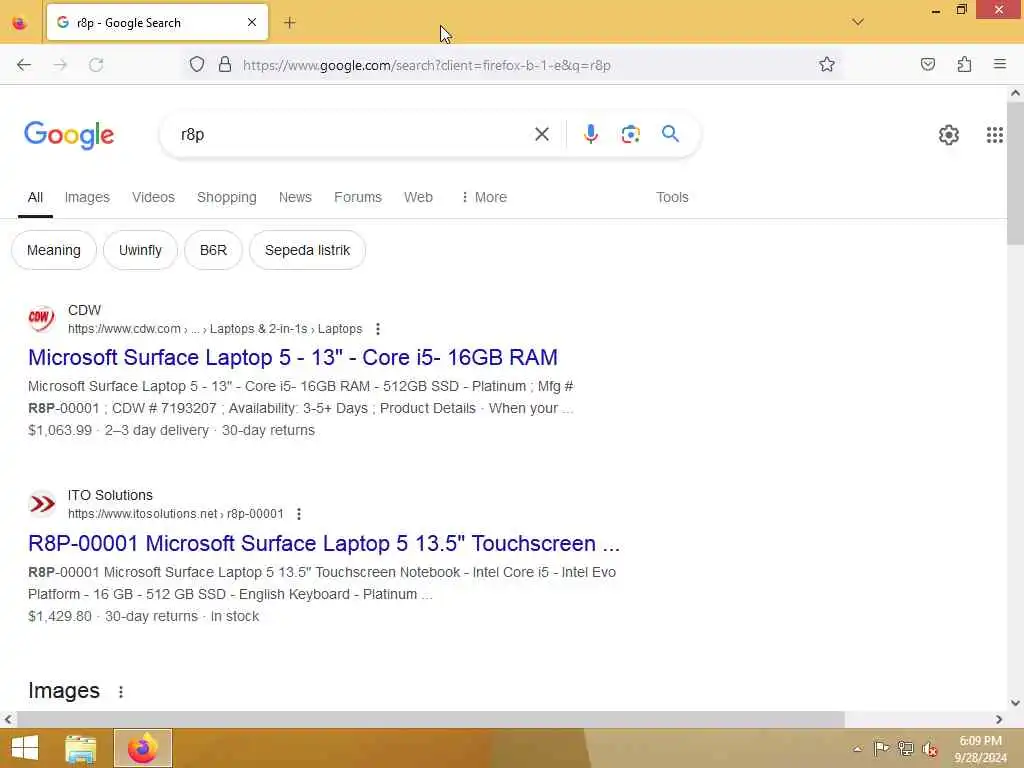
Task: Open R8P-00001 Surface Laptop ITO link
Action: coord(324,543)
